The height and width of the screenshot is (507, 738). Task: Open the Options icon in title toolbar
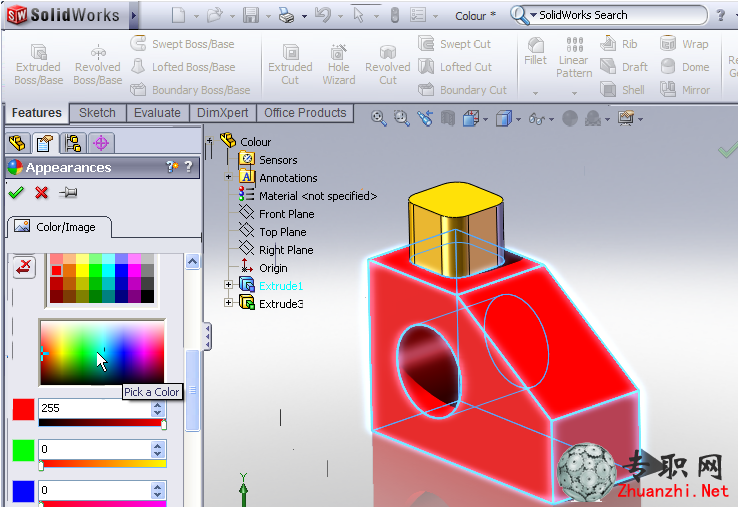[418, 16]
